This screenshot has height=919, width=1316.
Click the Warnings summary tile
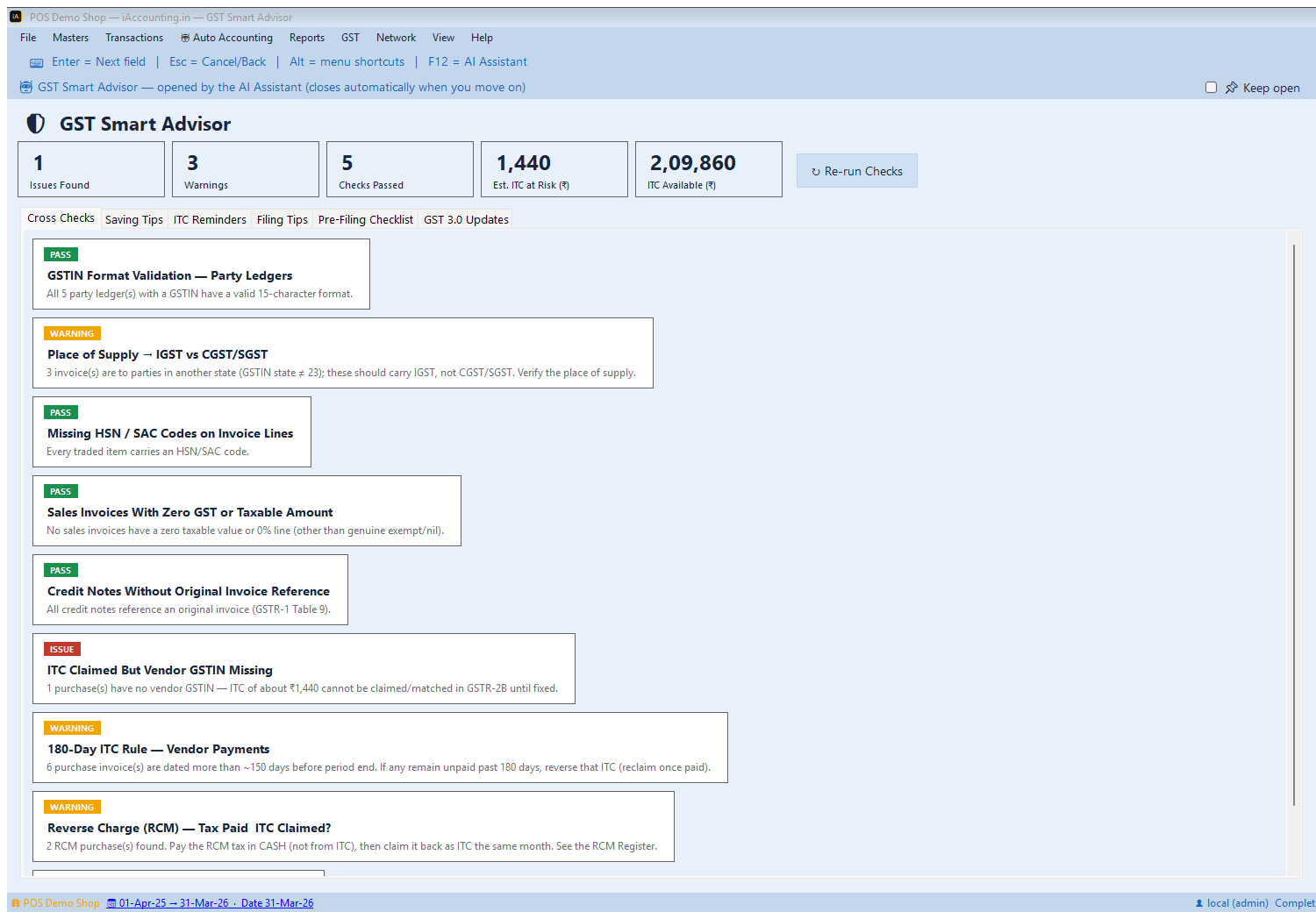[246, 169]
